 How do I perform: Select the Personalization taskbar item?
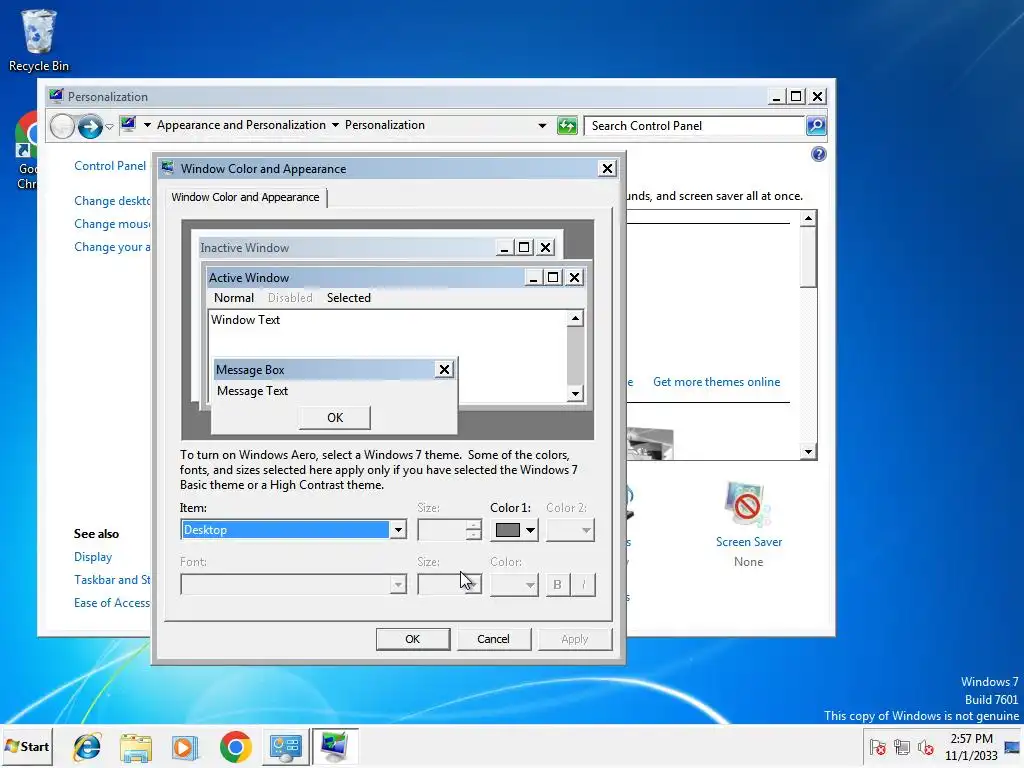335,746
